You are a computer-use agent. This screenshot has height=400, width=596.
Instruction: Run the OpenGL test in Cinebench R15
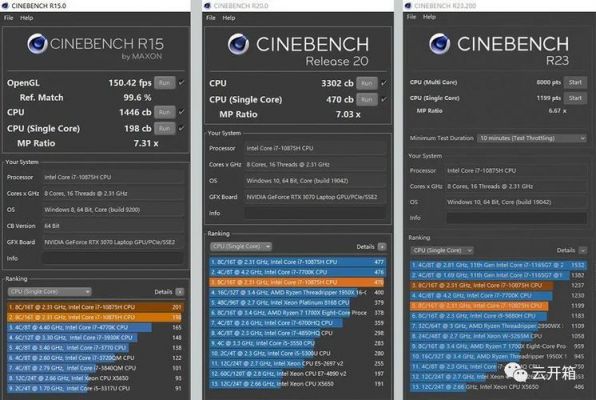click(x=165, y=83)
